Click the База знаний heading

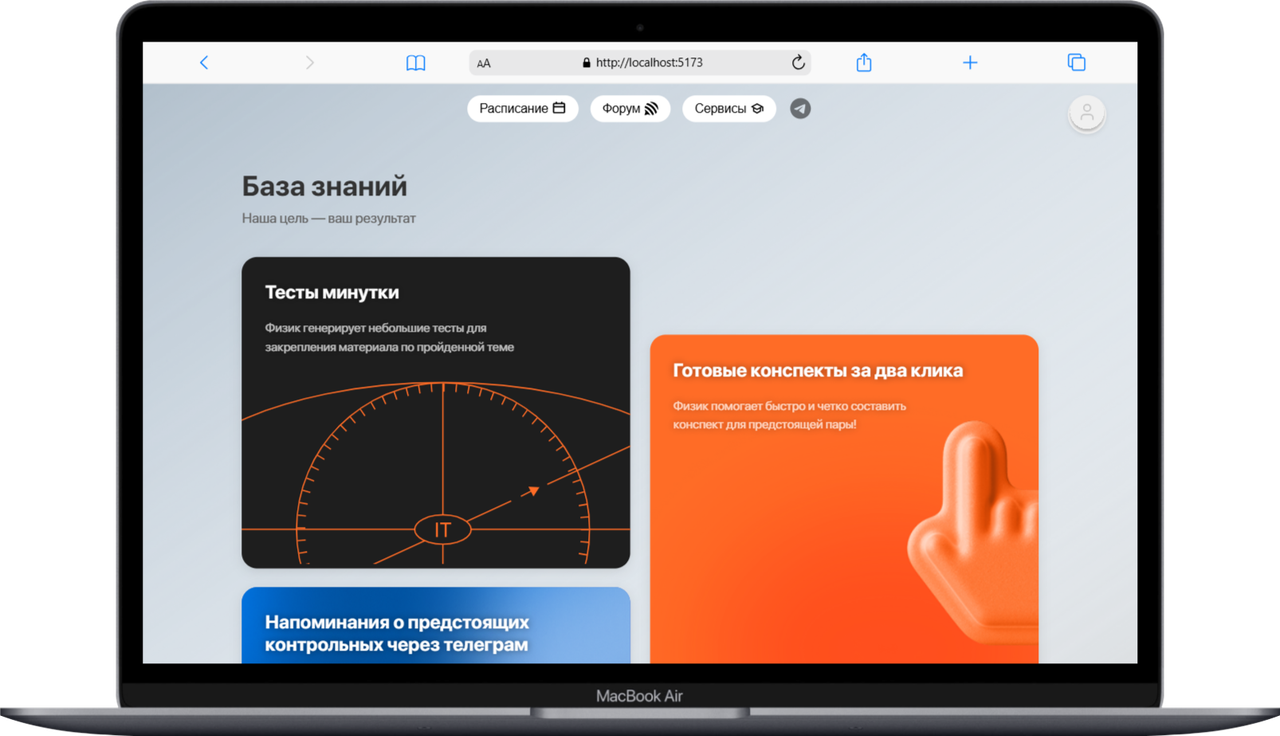[325, 186]
